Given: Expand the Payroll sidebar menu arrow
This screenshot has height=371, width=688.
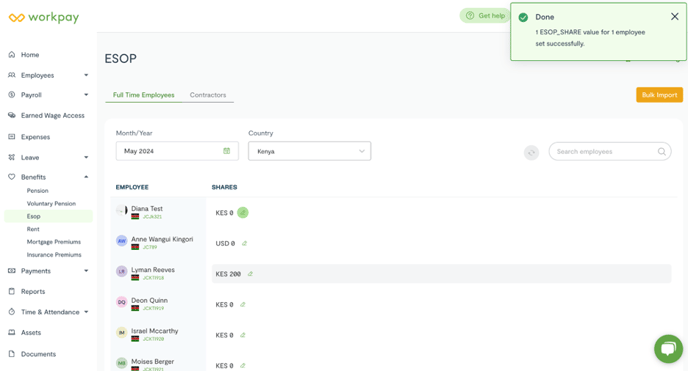Looking at the screenshot, I should pos(86,95).
